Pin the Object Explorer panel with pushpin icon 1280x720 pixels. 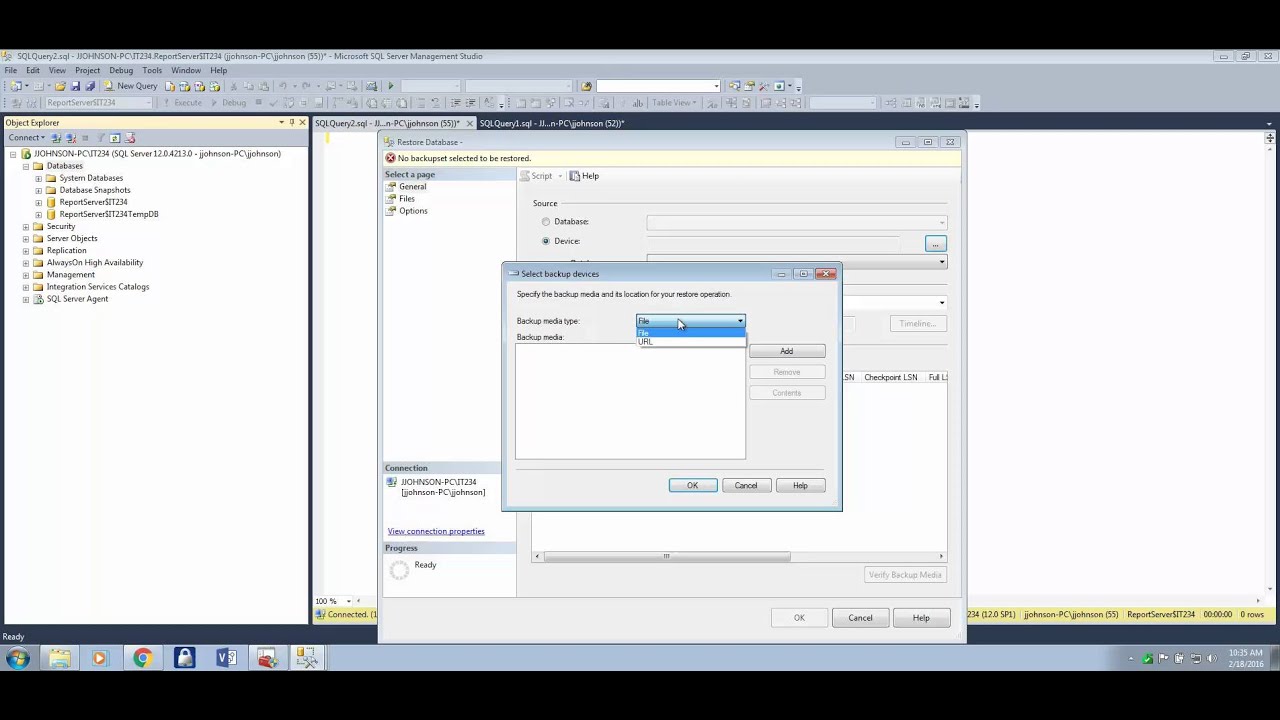(x=291, y=122)
